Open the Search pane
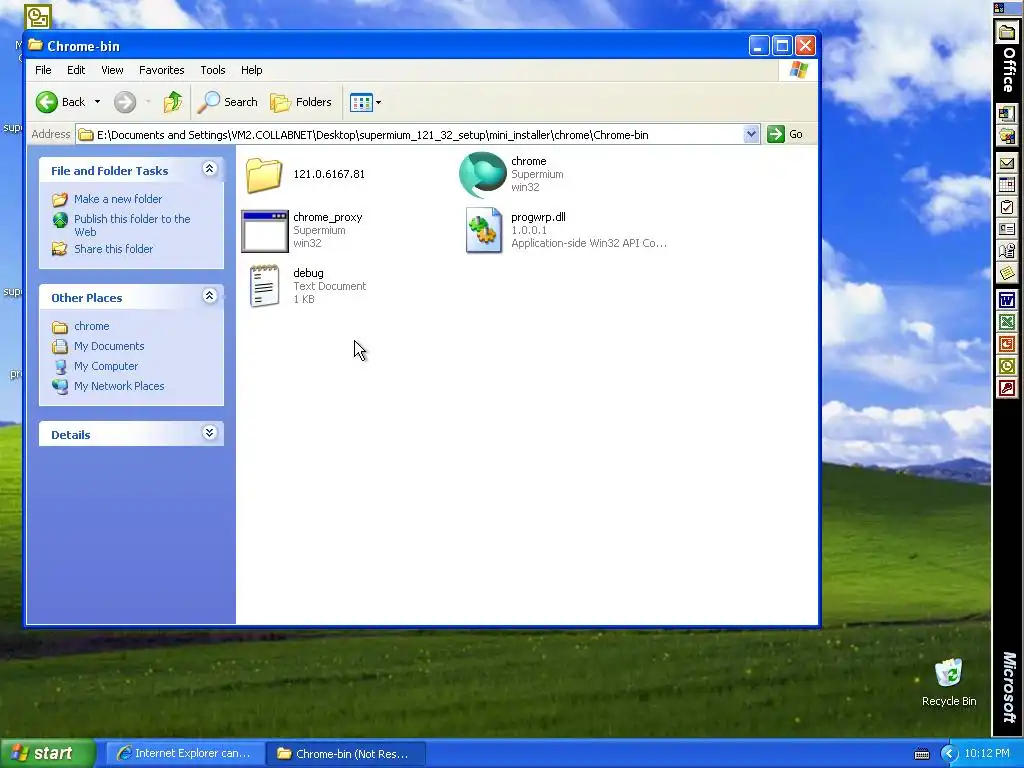The image size is (1024, 768). point(228,102)
